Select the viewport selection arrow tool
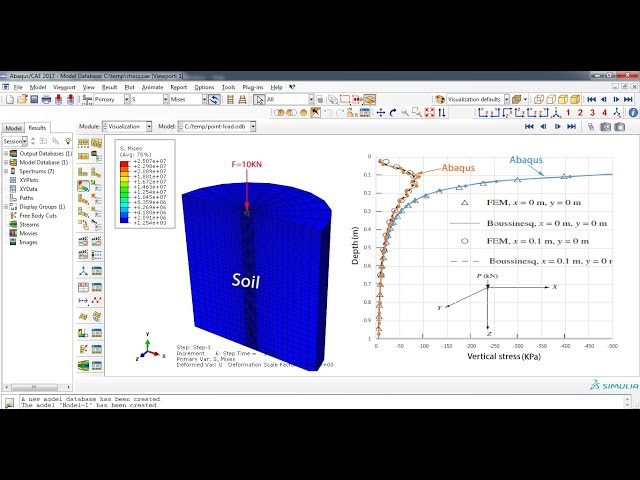Image resolution: width=640 pixels, height=480 pixels. tap(259, 99)
